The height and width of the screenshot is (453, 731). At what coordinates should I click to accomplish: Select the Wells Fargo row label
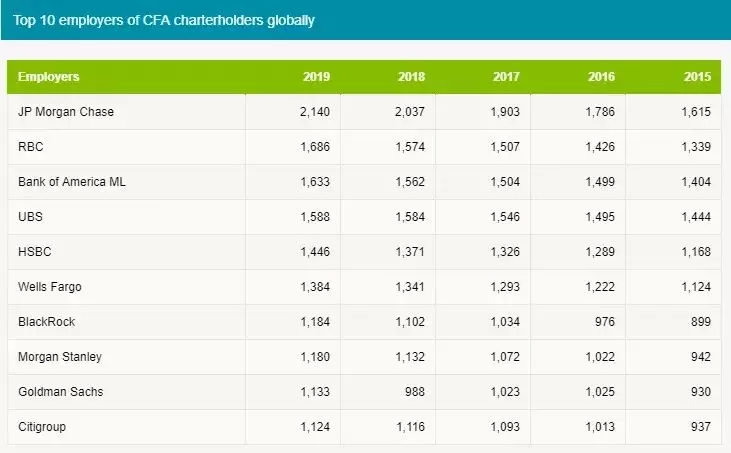pyautogui.click(x=50, y=287)
